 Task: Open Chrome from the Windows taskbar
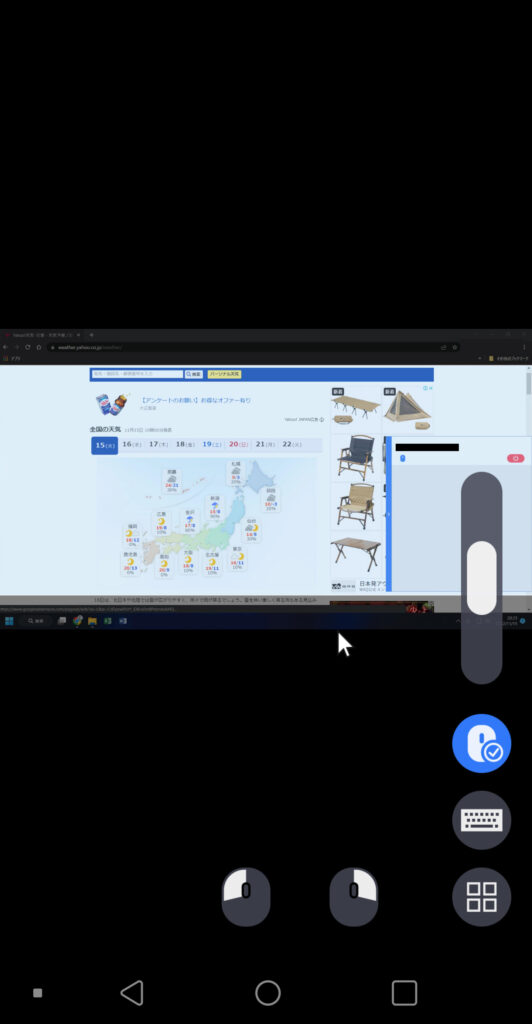pos(78,620)
